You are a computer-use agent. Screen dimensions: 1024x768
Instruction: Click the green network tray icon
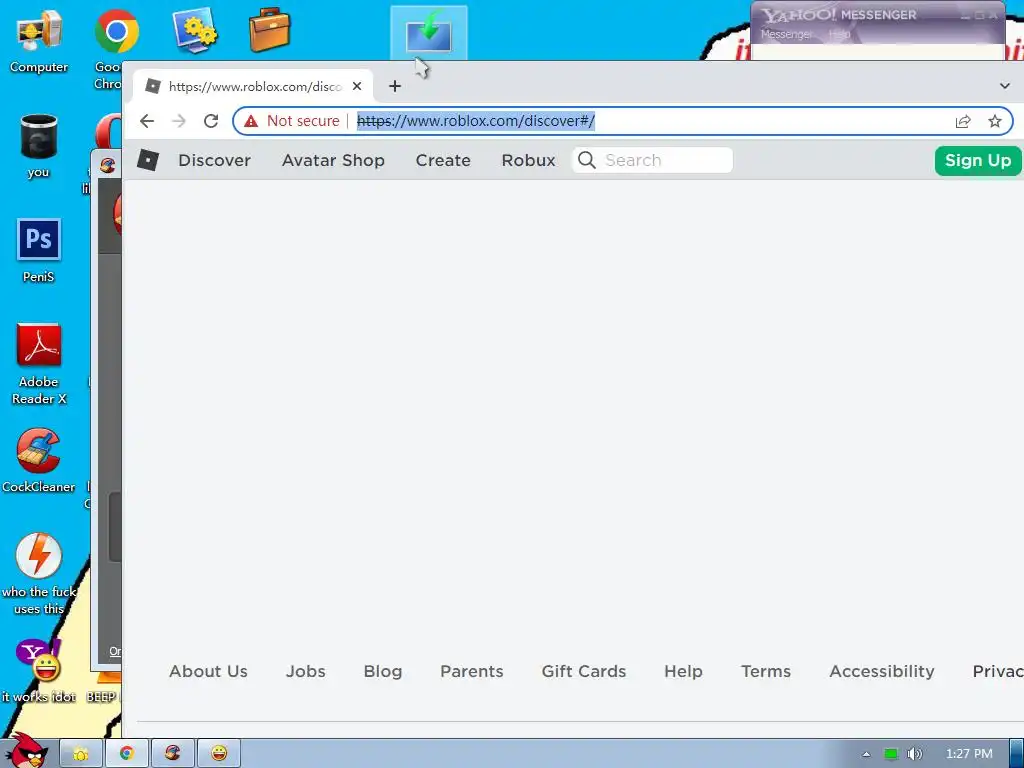click(891, 754)
